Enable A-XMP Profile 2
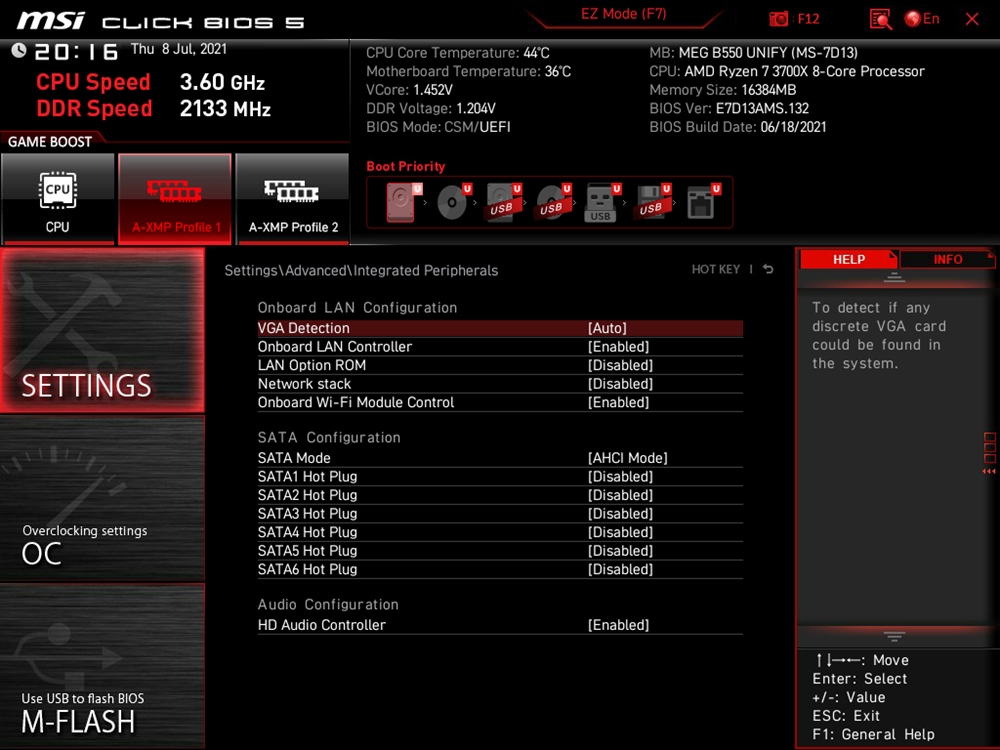The image size is (1000, 750). (x=293, y=198)
